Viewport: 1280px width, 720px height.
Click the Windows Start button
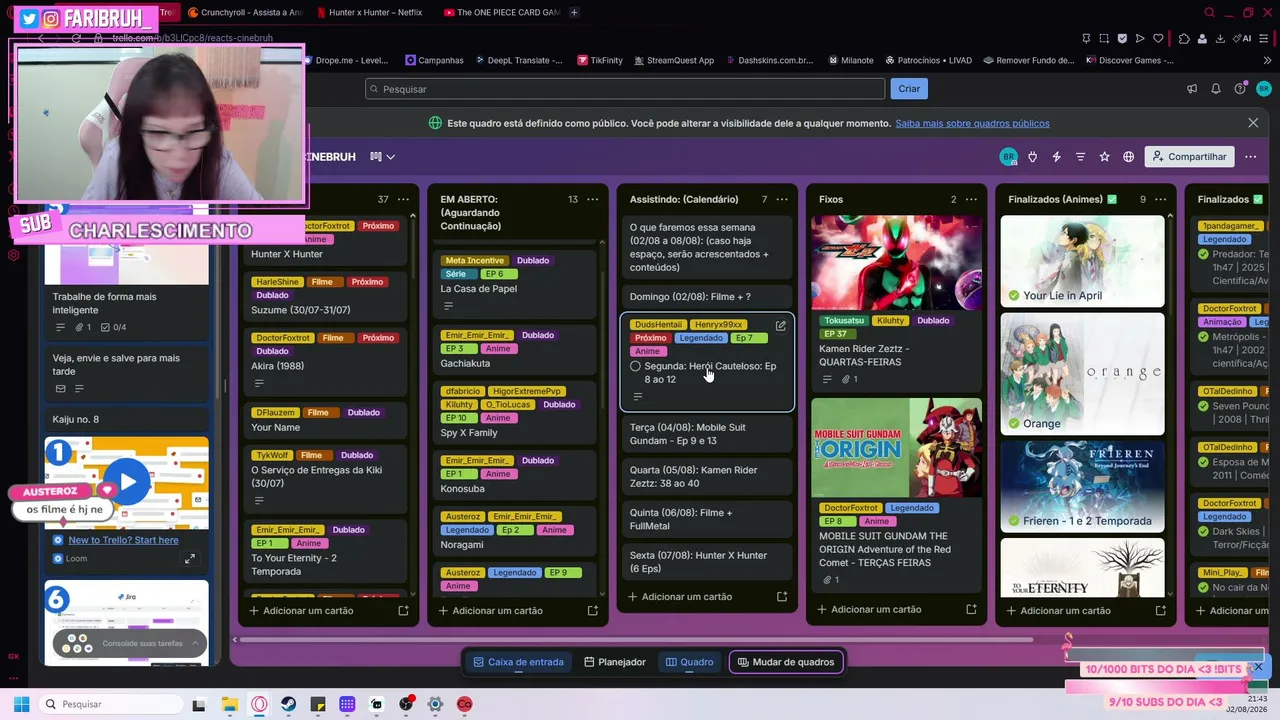point(21,704)
